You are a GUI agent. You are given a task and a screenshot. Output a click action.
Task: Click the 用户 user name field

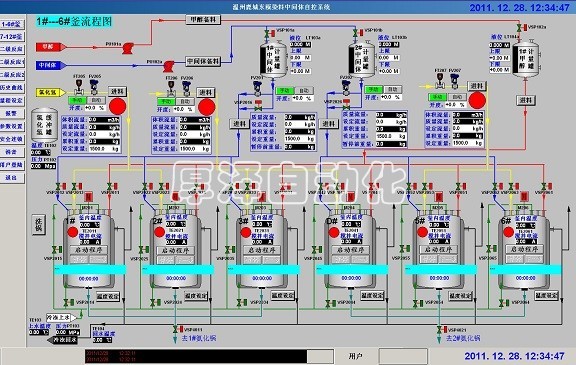coord(403,356)
